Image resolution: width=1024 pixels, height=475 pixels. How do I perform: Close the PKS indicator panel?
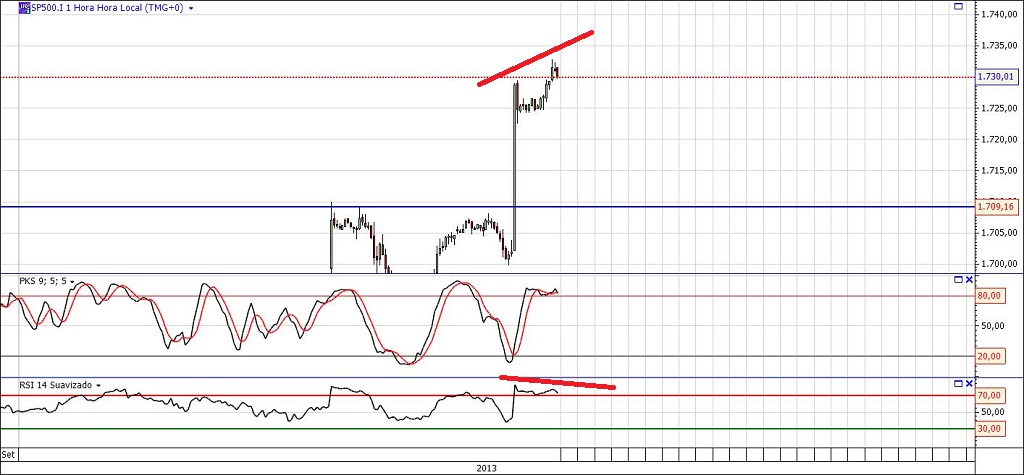(969, 280)
